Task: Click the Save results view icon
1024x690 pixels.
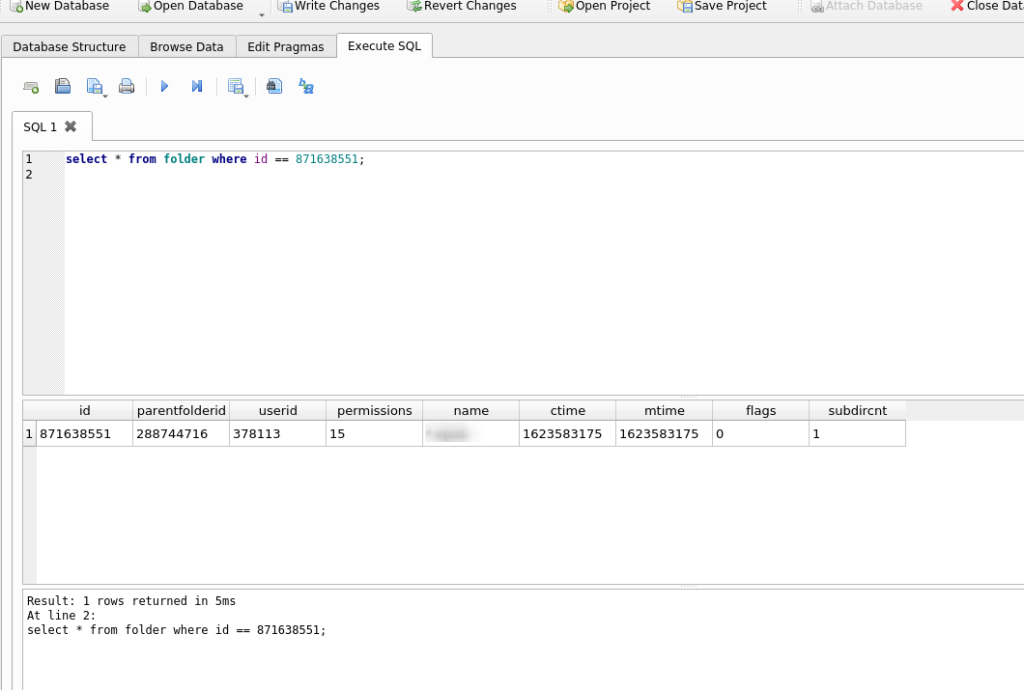Action: pyautogui.click(x=234, y=86)
